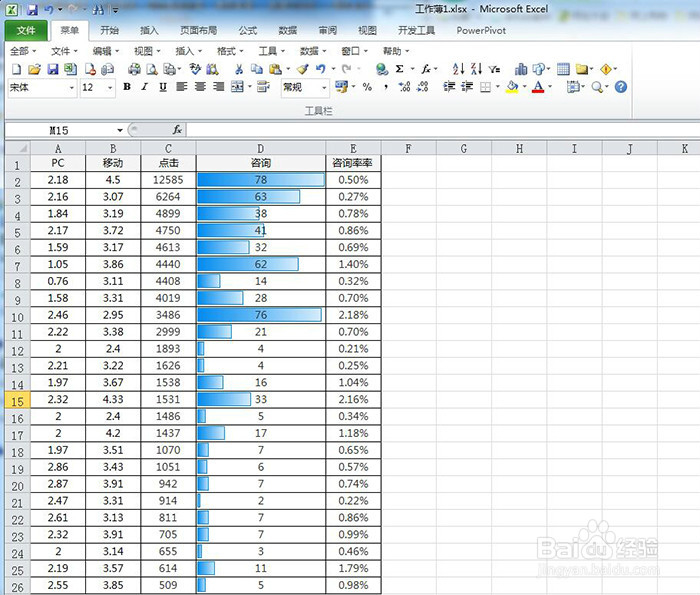The image size is (700, 595).
Task: Click the Percent style icon
Action: click(x=367, y=87)
